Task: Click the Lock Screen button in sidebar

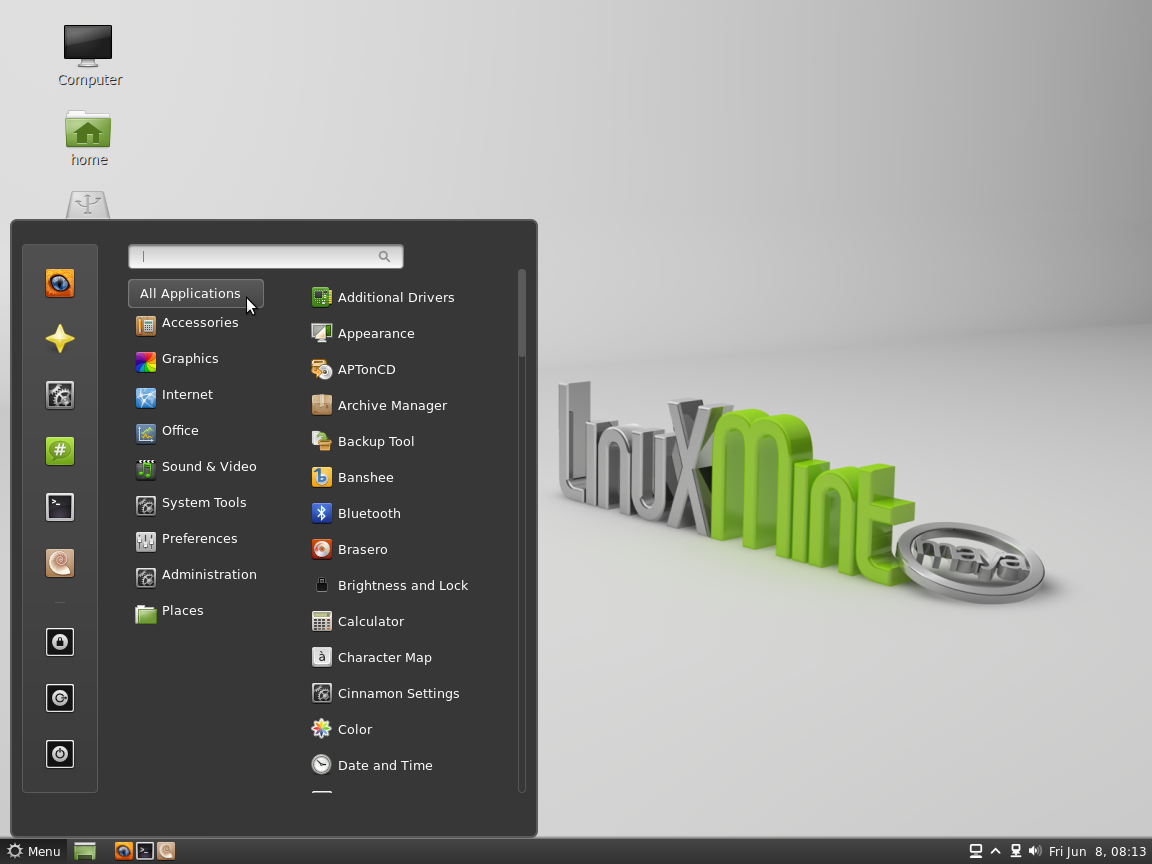Action: coord(60,642)
